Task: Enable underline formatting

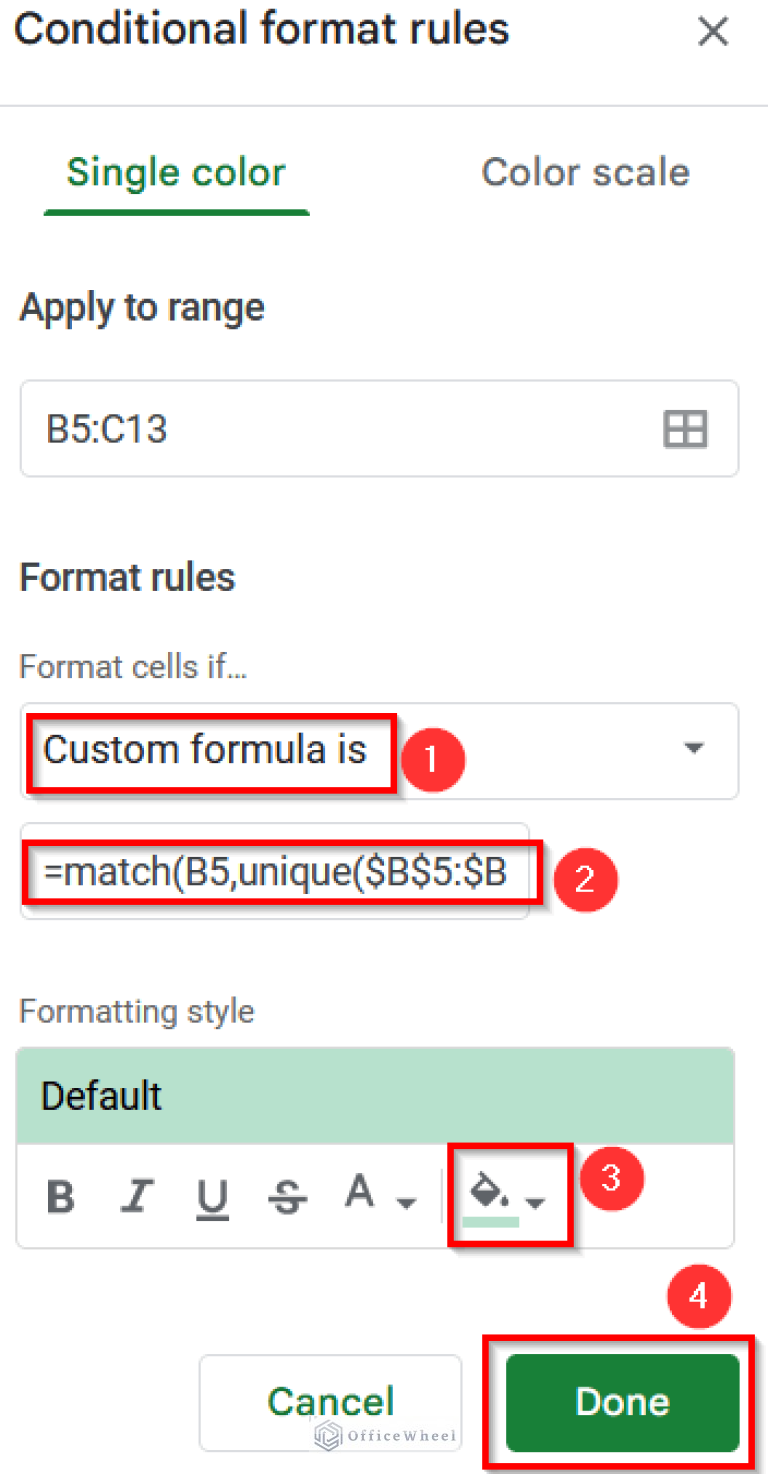Action: (x=213, y=1193)
